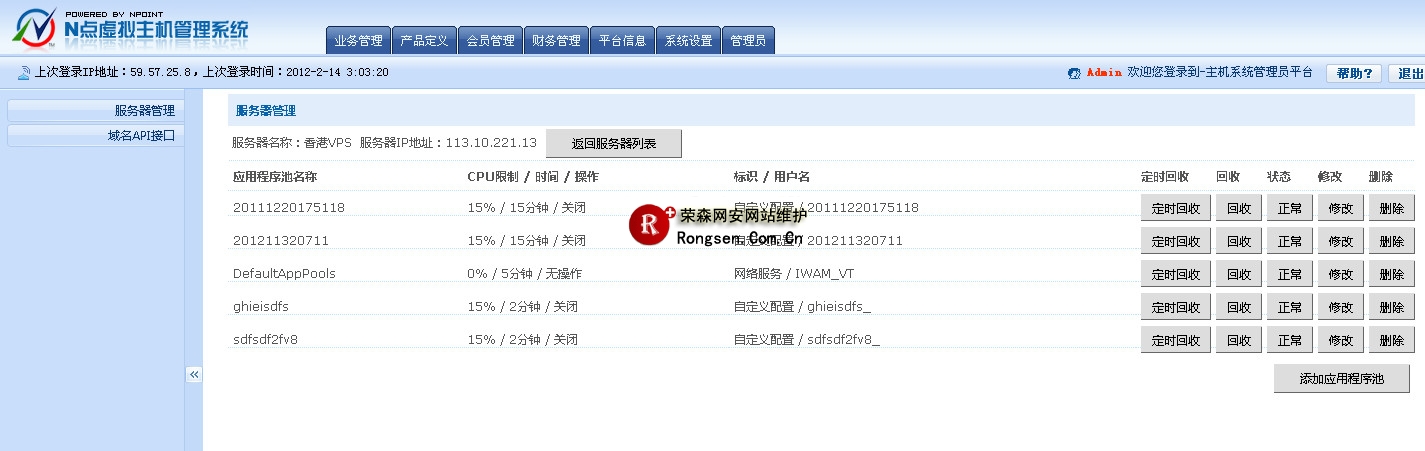1425x451 pixels.
Task: Open the 业务管理 tab
Action: point(358,41)
